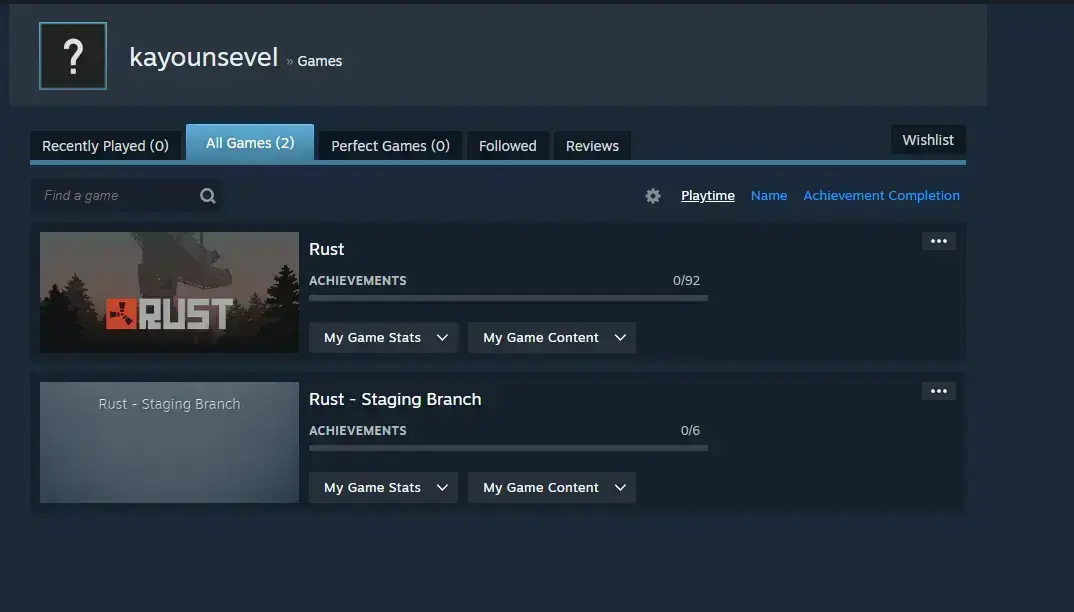Focus the Find a game search field
The width and height of the screenshot is (1074, 612).
(x=126, y=196)
